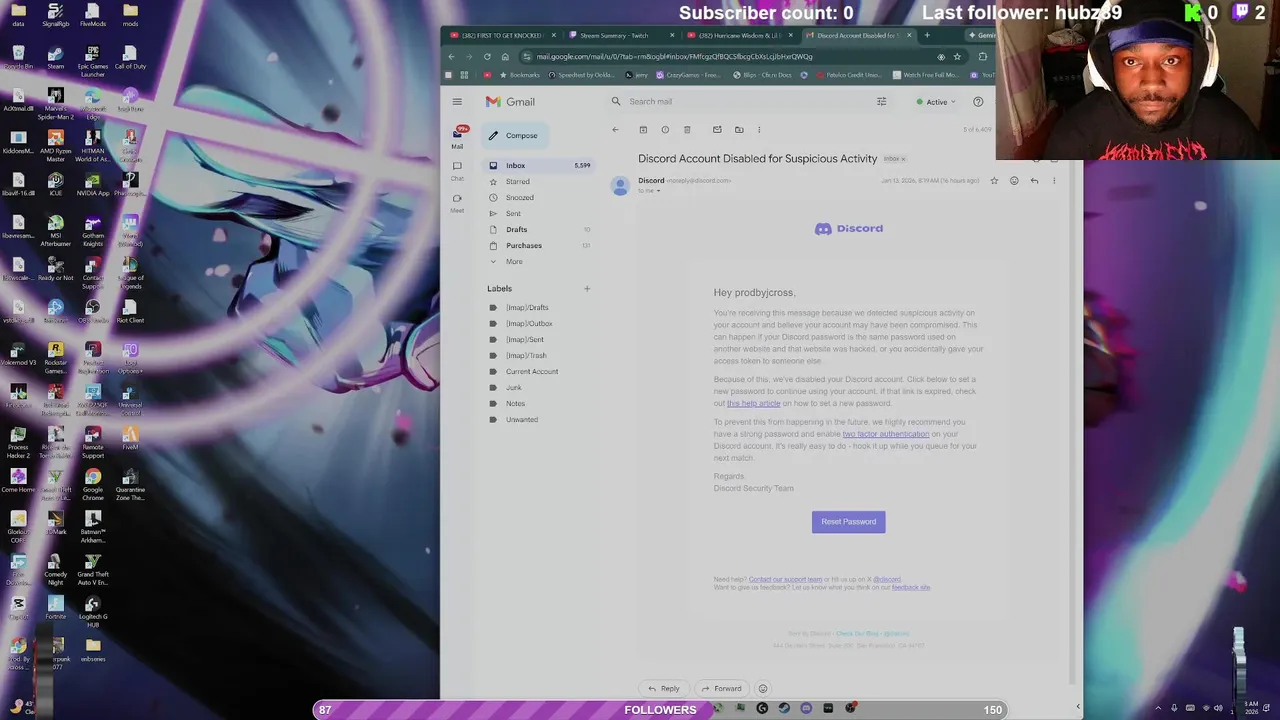Viewport: 1280px width, 720px height.
Task: Open 'Contact our support team' link
Action: pos(785,579)
